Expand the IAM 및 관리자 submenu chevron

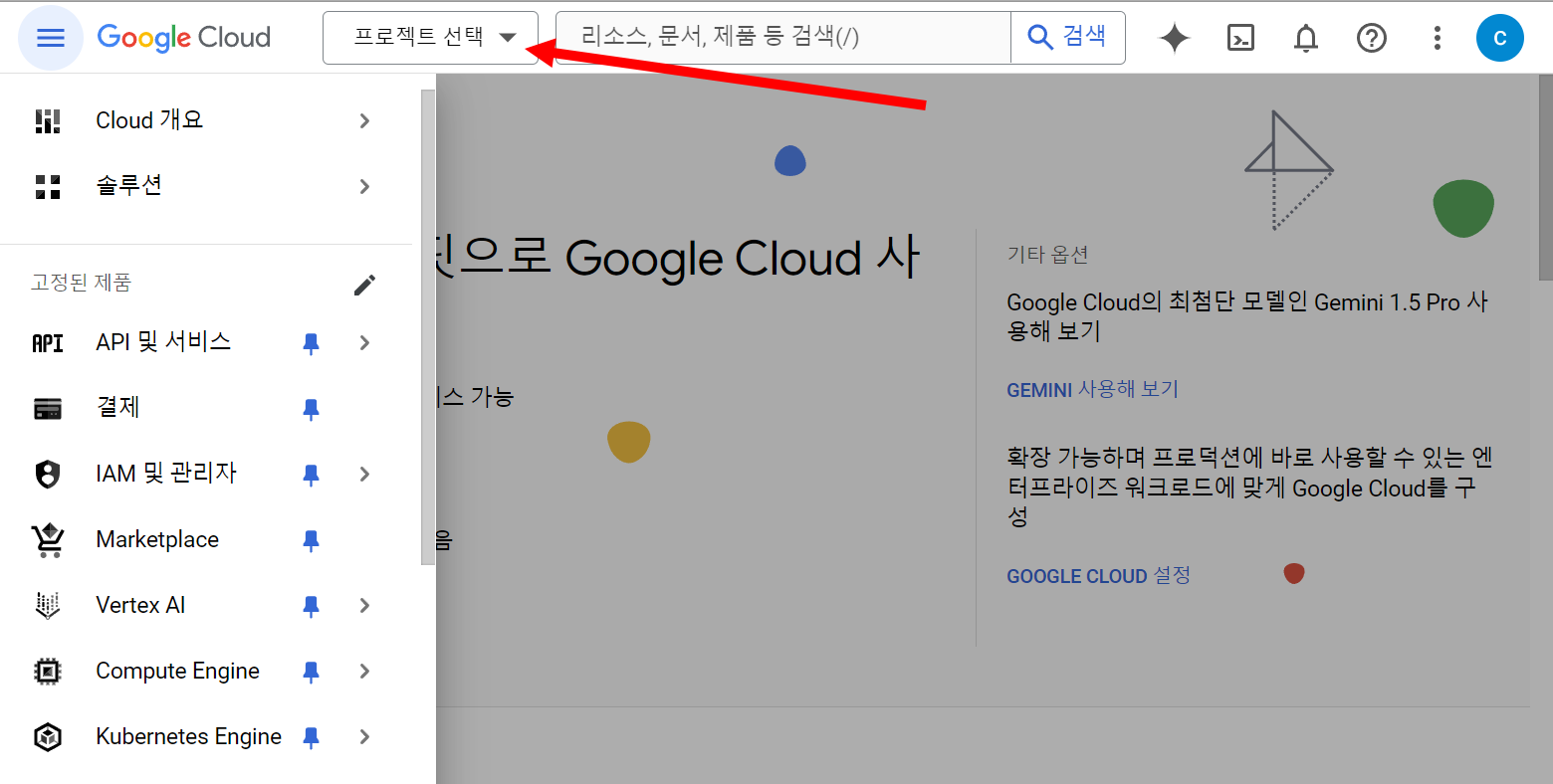pyautogui.click(x=364, y=475)
